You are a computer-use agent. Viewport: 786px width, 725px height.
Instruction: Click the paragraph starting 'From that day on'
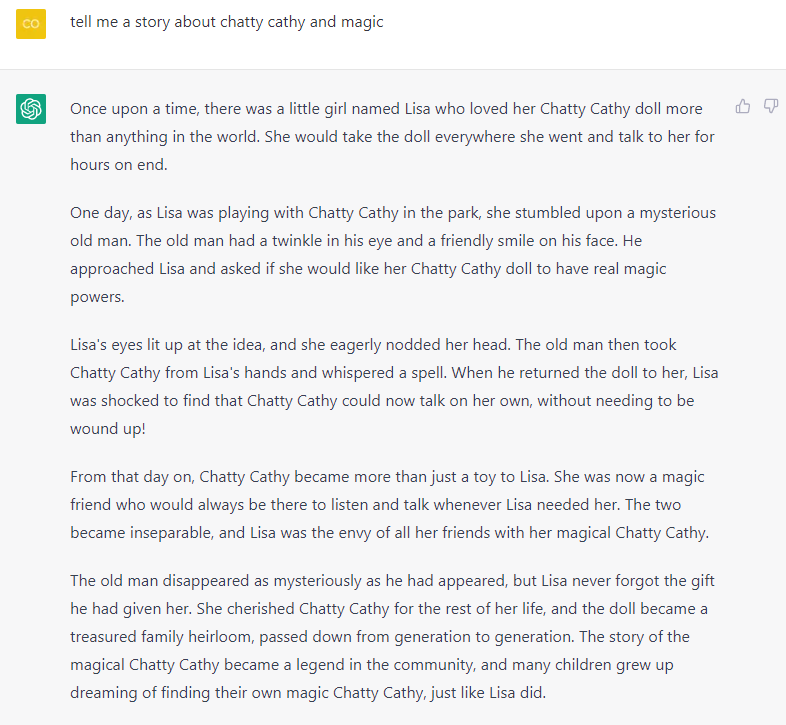click(392, 504)
